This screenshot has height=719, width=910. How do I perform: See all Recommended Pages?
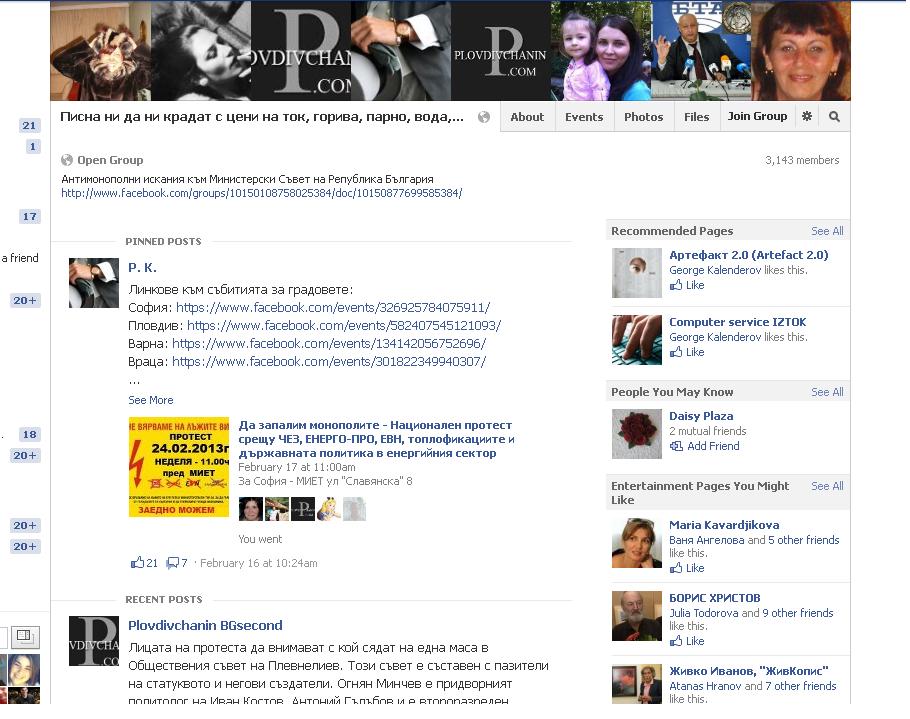(827, 231)
